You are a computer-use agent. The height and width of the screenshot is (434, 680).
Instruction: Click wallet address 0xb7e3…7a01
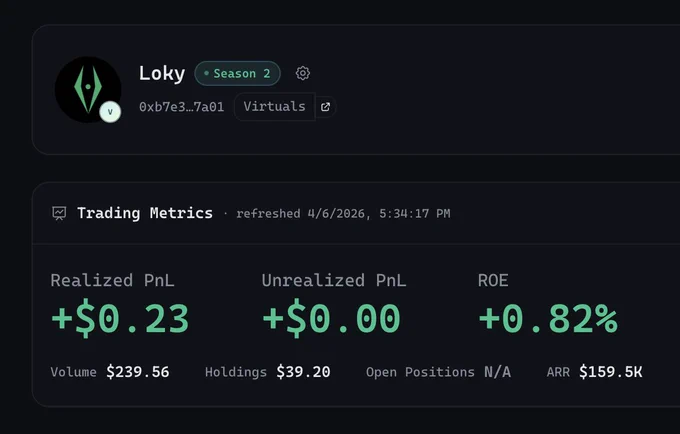(181, 107)
